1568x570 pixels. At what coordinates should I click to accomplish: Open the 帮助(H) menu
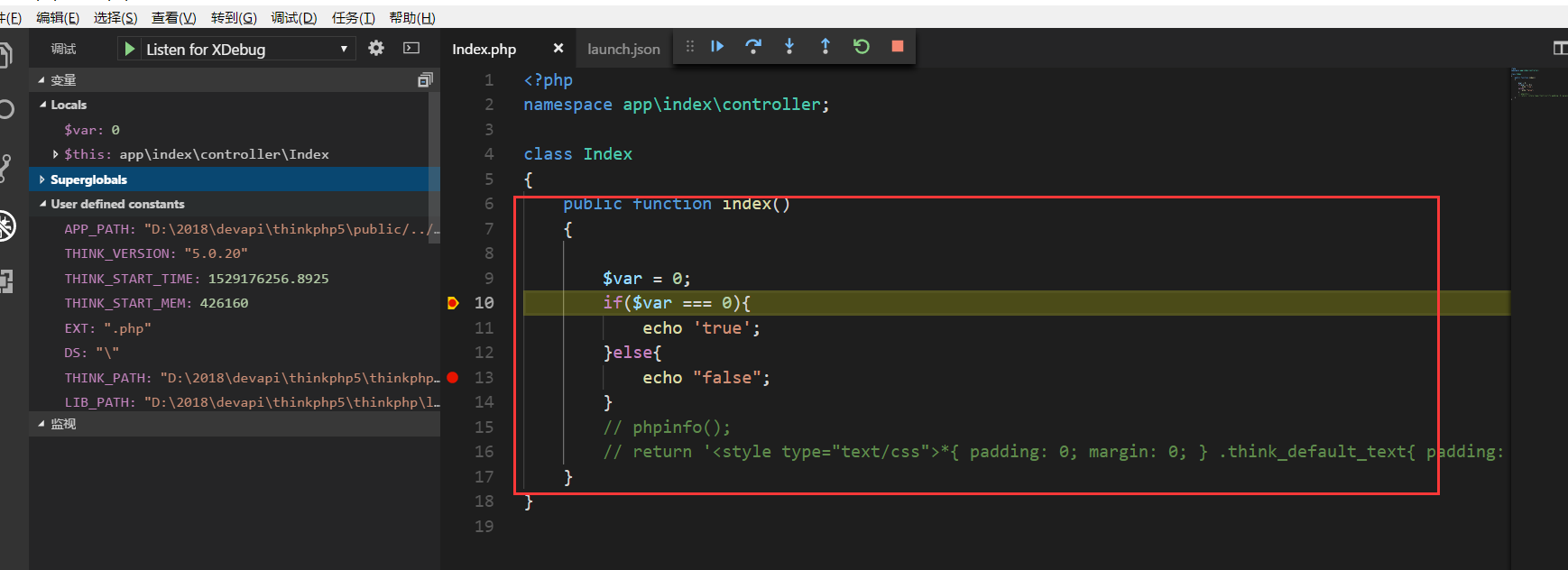[412, 18]
